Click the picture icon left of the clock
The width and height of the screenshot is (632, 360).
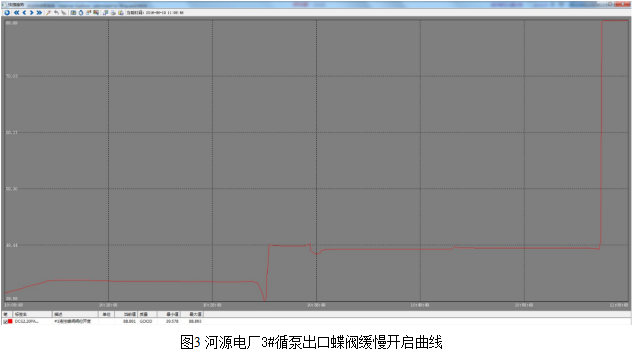[x=73, y=13]
